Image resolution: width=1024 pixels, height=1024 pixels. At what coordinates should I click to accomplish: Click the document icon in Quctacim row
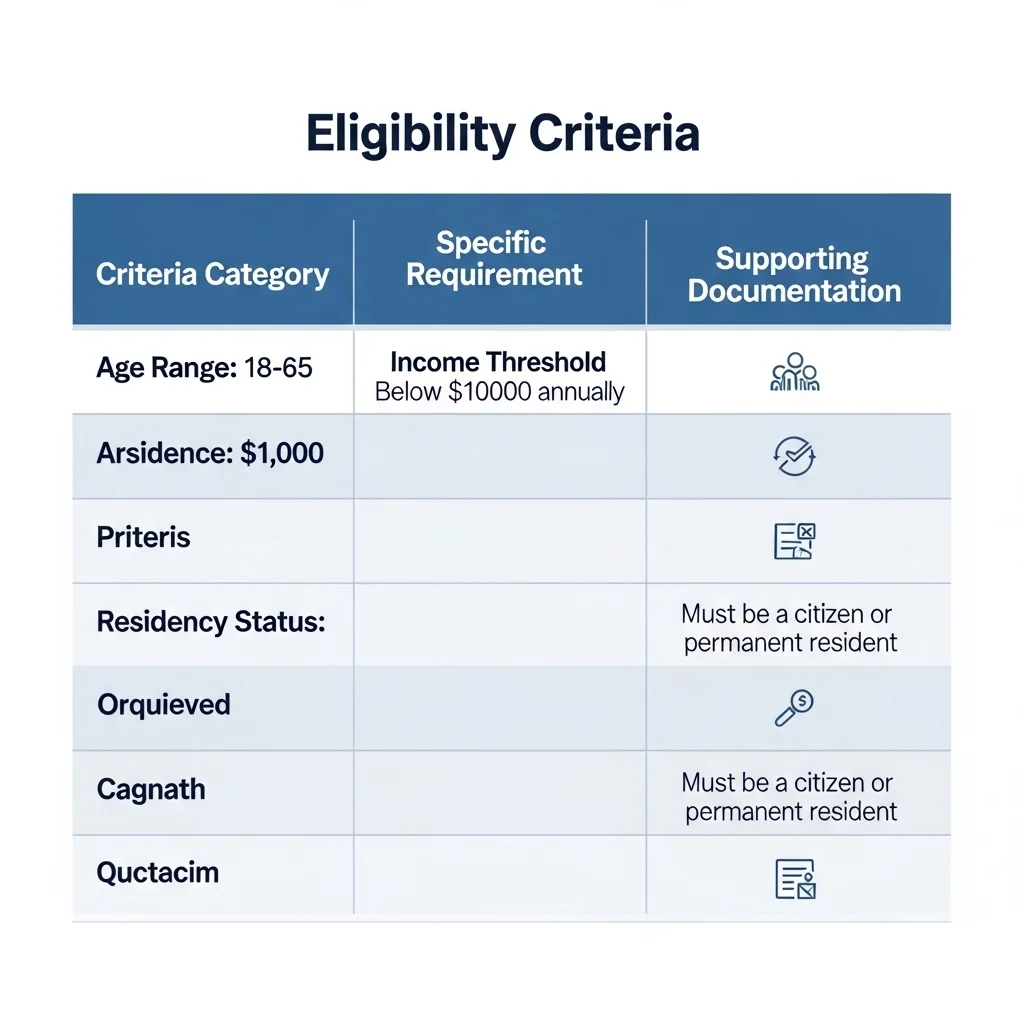795,878
